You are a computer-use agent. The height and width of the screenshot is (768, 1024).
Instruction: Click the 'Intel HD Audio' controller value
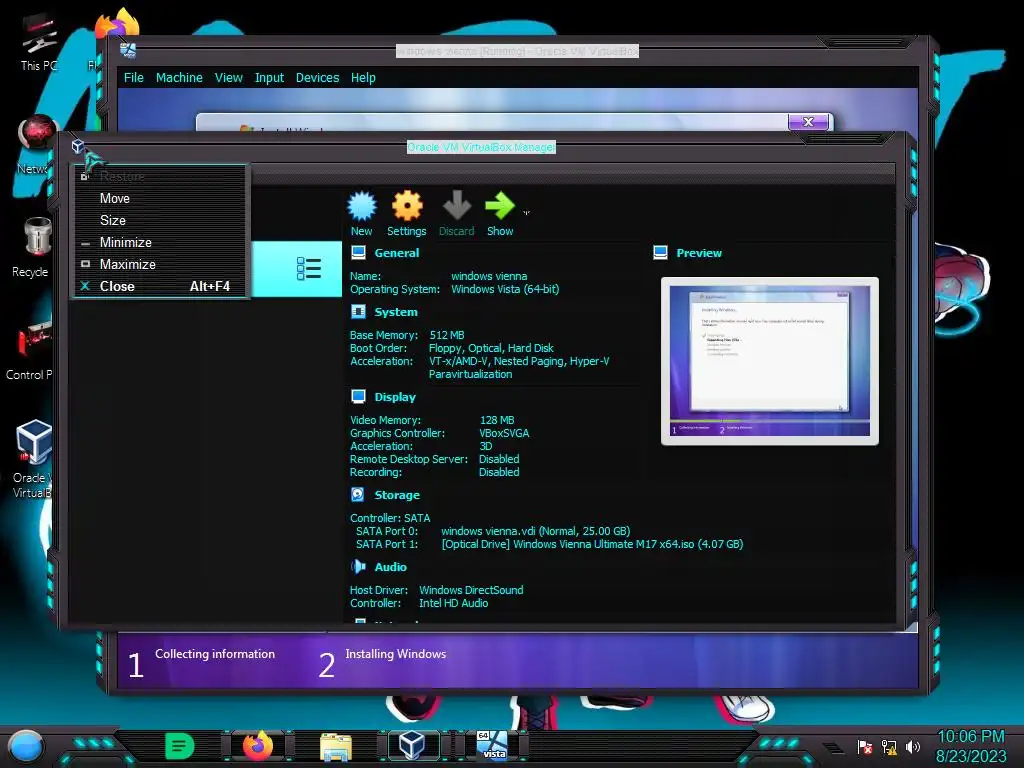[453, 603]
